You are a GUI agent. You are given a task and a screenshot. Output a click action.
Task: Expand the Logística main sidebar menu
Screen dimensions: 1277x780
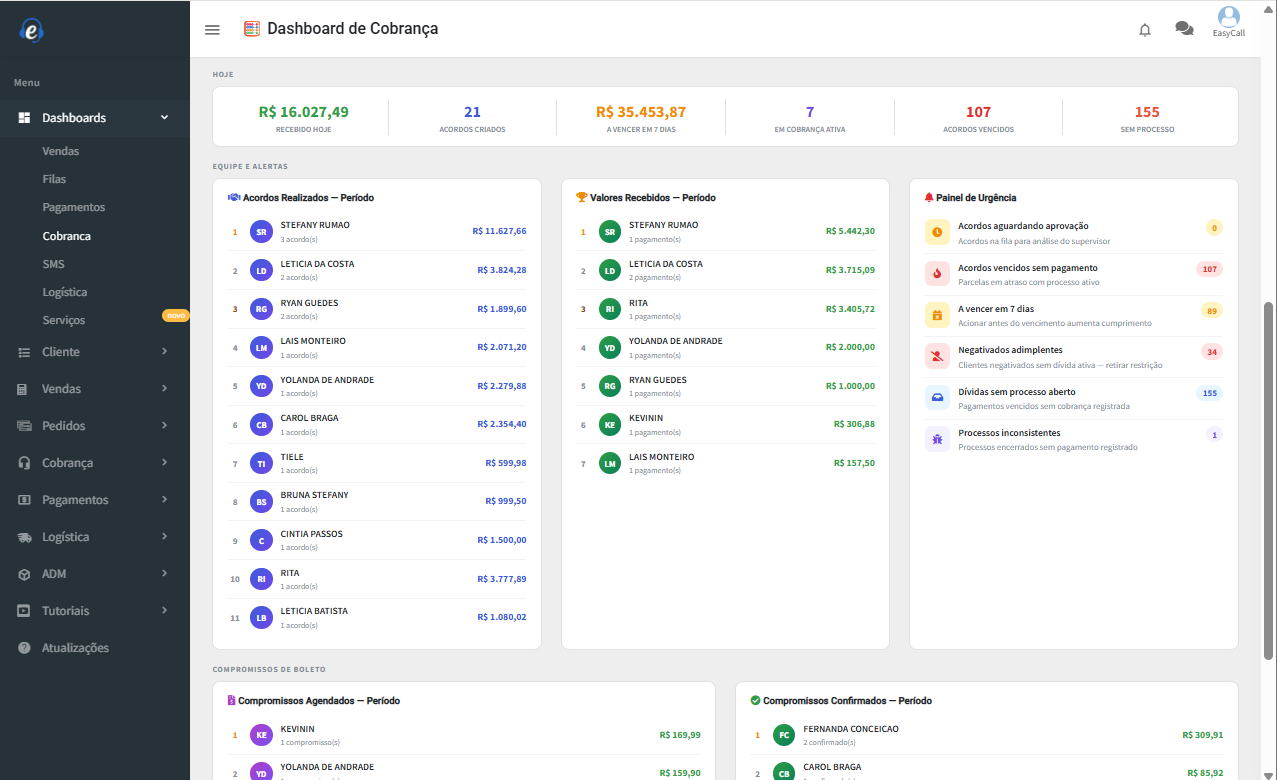[x=95, y=537]
